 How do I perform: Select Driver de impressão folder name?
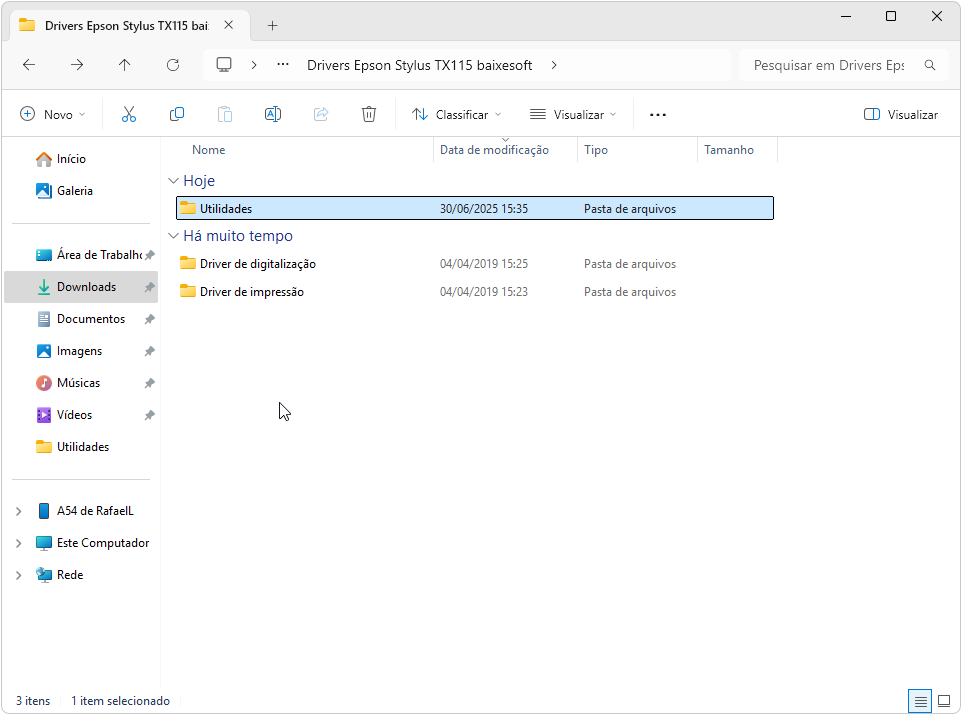click(252, 292)
